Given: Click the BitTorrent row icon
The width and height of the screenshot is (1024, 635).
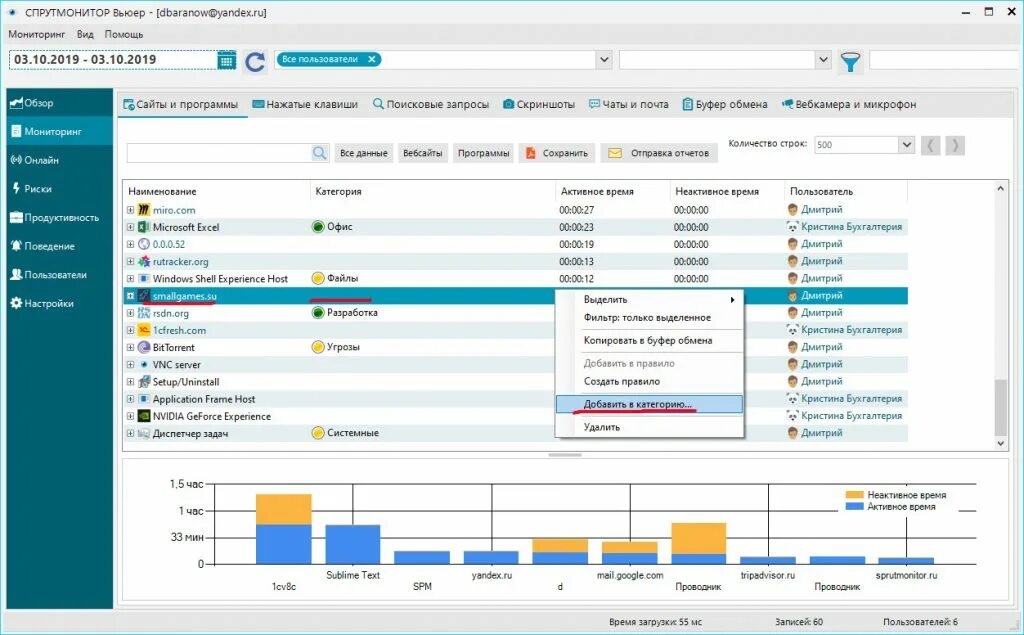Looking at the screenshot, I should (144, 347).
